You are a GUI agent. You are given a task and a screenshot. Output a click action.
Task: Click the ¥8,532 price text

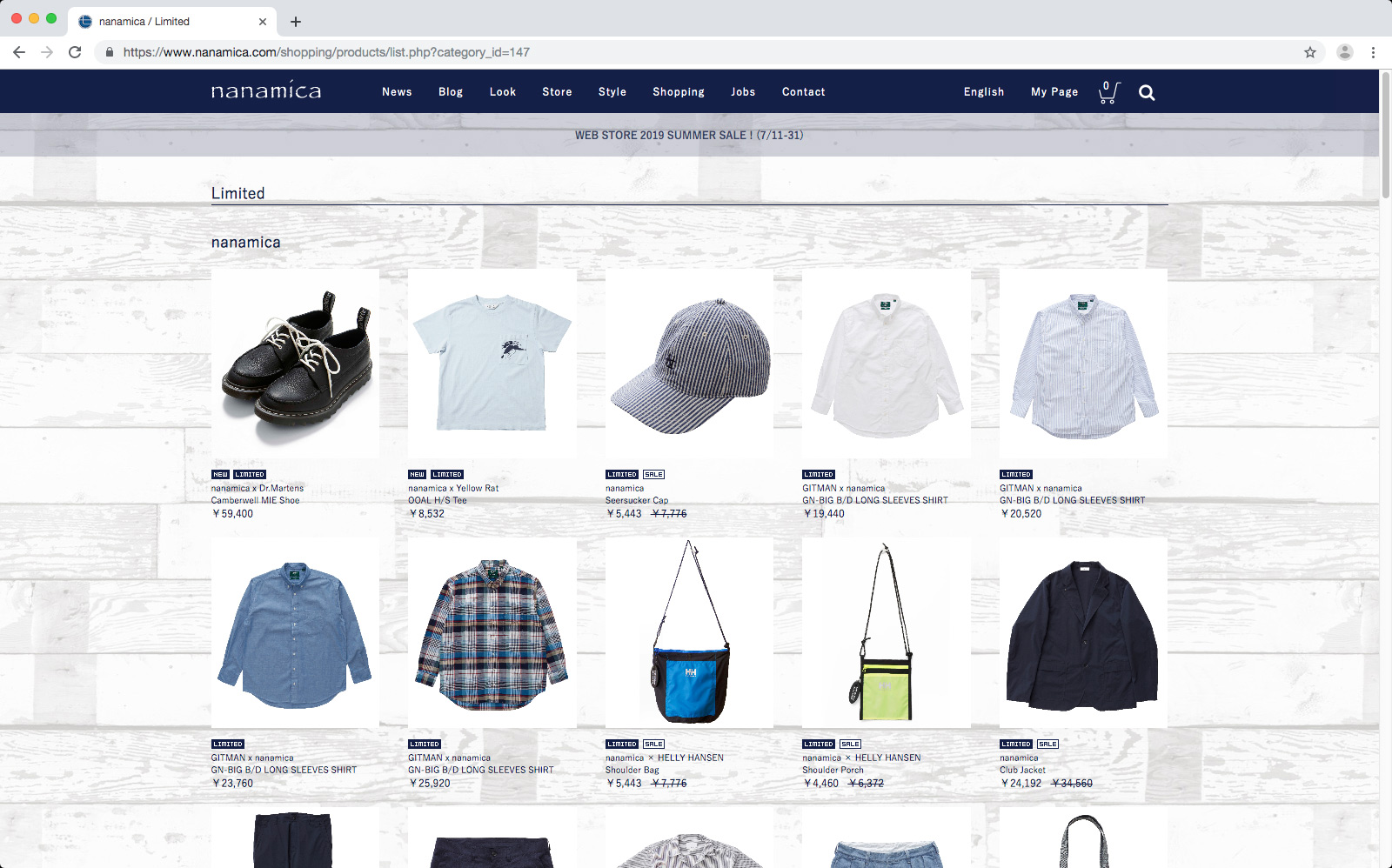427,514
